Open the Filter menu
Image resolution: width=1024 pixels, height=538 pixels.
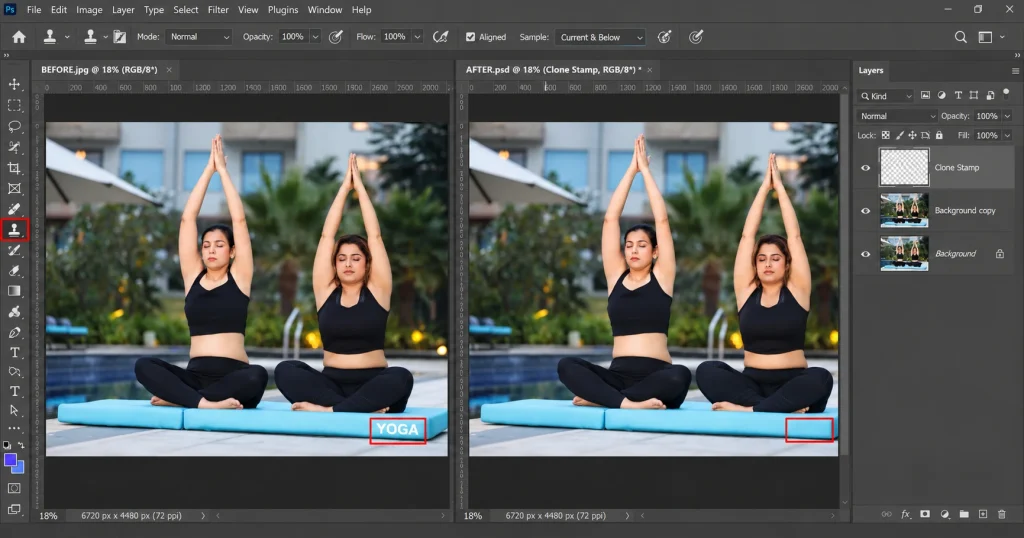tap(218, 10)
